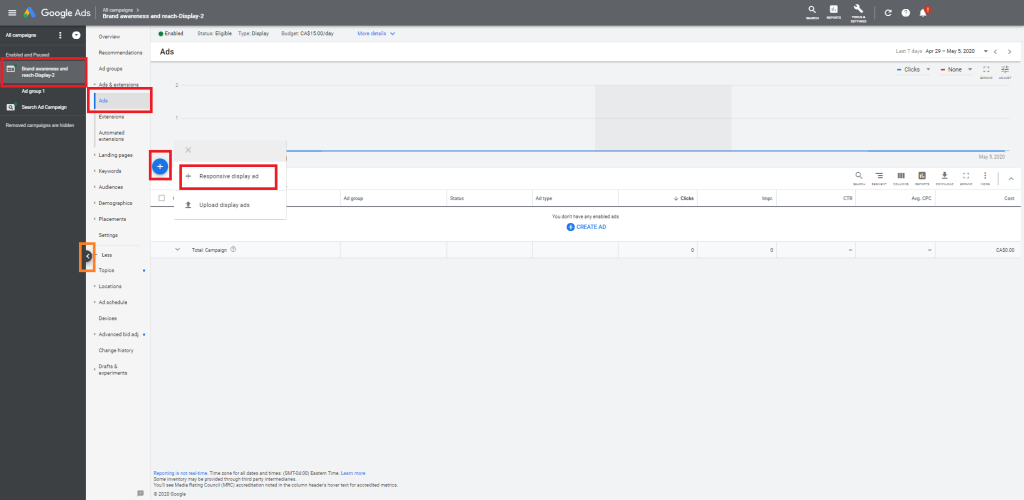Open the hamburger main menu
The height and width of the screenshot is (500, 1024).
[x=12, y=12]
